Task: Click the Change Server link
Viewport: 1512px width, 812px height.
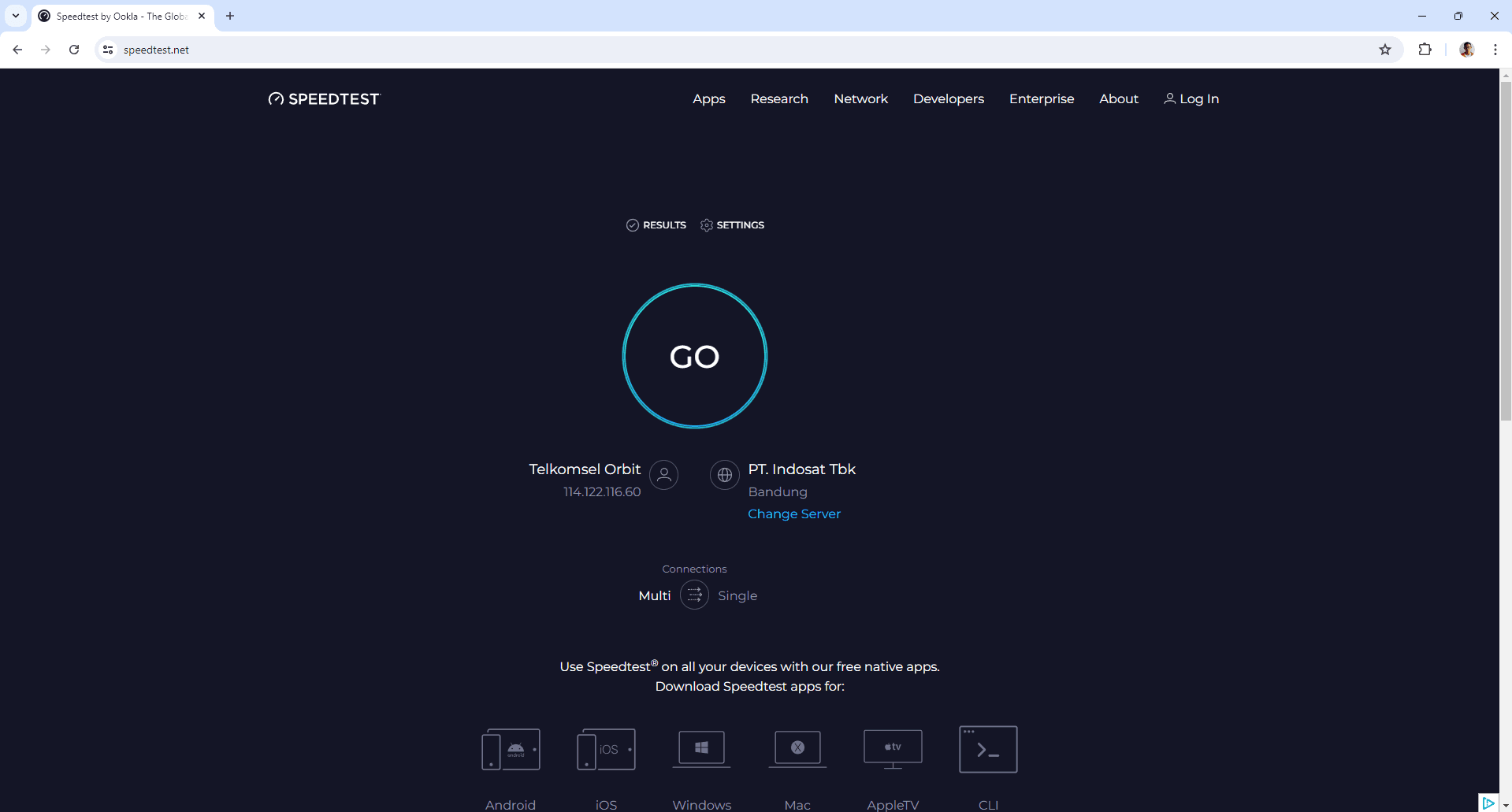Action: click(x=793, y=514)
